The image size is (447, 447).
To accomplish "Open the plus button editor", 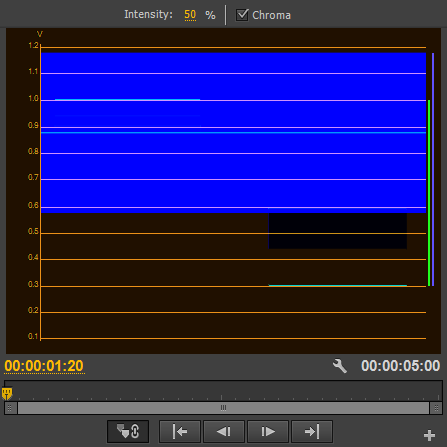I will pyautogui.click(x=429, y=435).
